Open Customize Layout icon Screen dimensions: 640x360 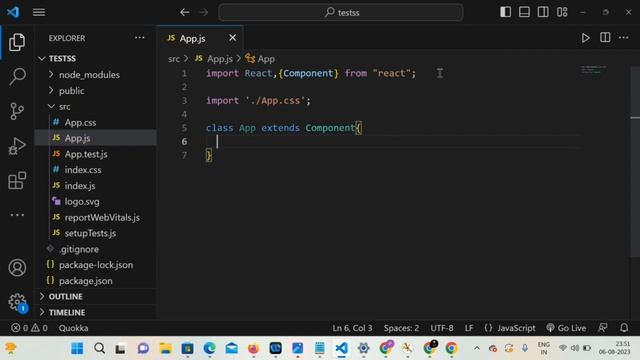(562, 12)
